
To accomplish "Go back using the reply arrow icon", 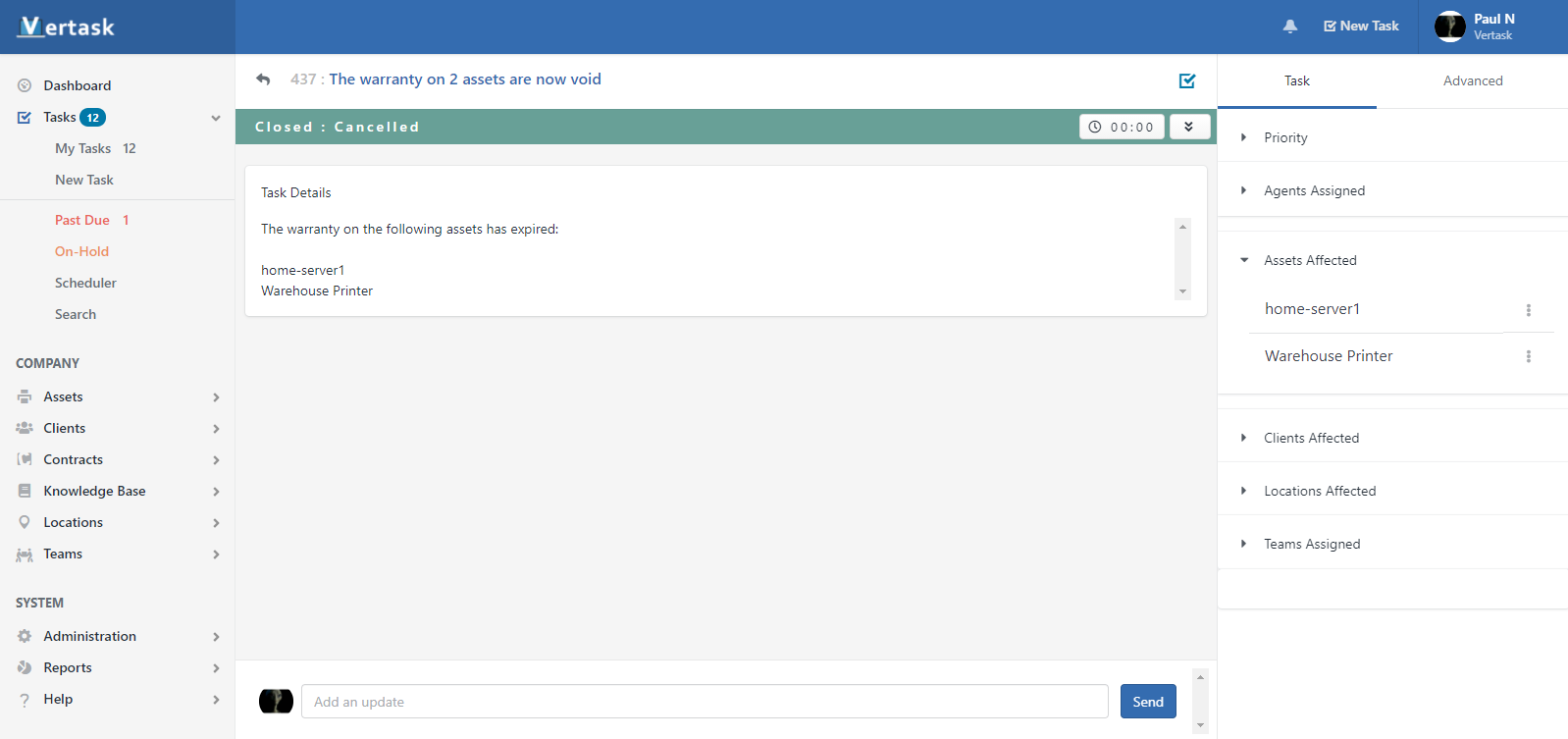I will 263,79.
